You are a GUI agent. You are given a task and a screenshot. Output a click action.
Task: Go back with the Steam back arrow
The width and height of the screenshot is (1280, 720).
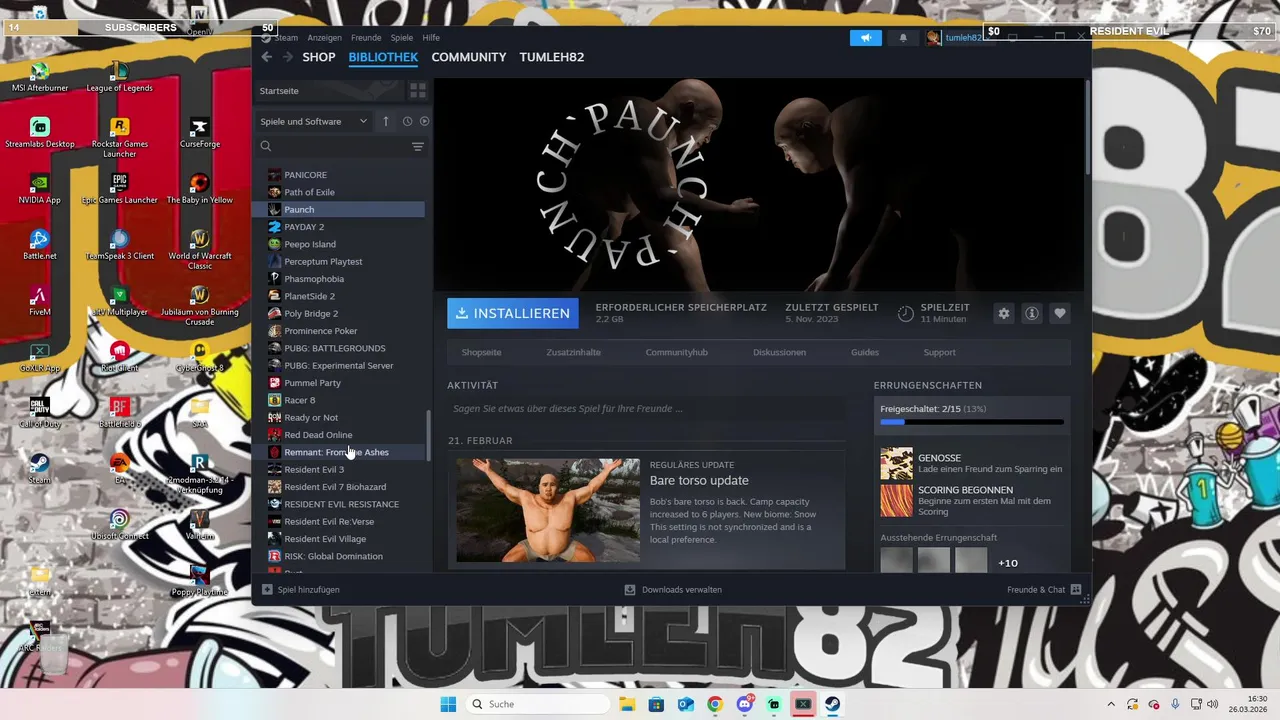point(266,57)
